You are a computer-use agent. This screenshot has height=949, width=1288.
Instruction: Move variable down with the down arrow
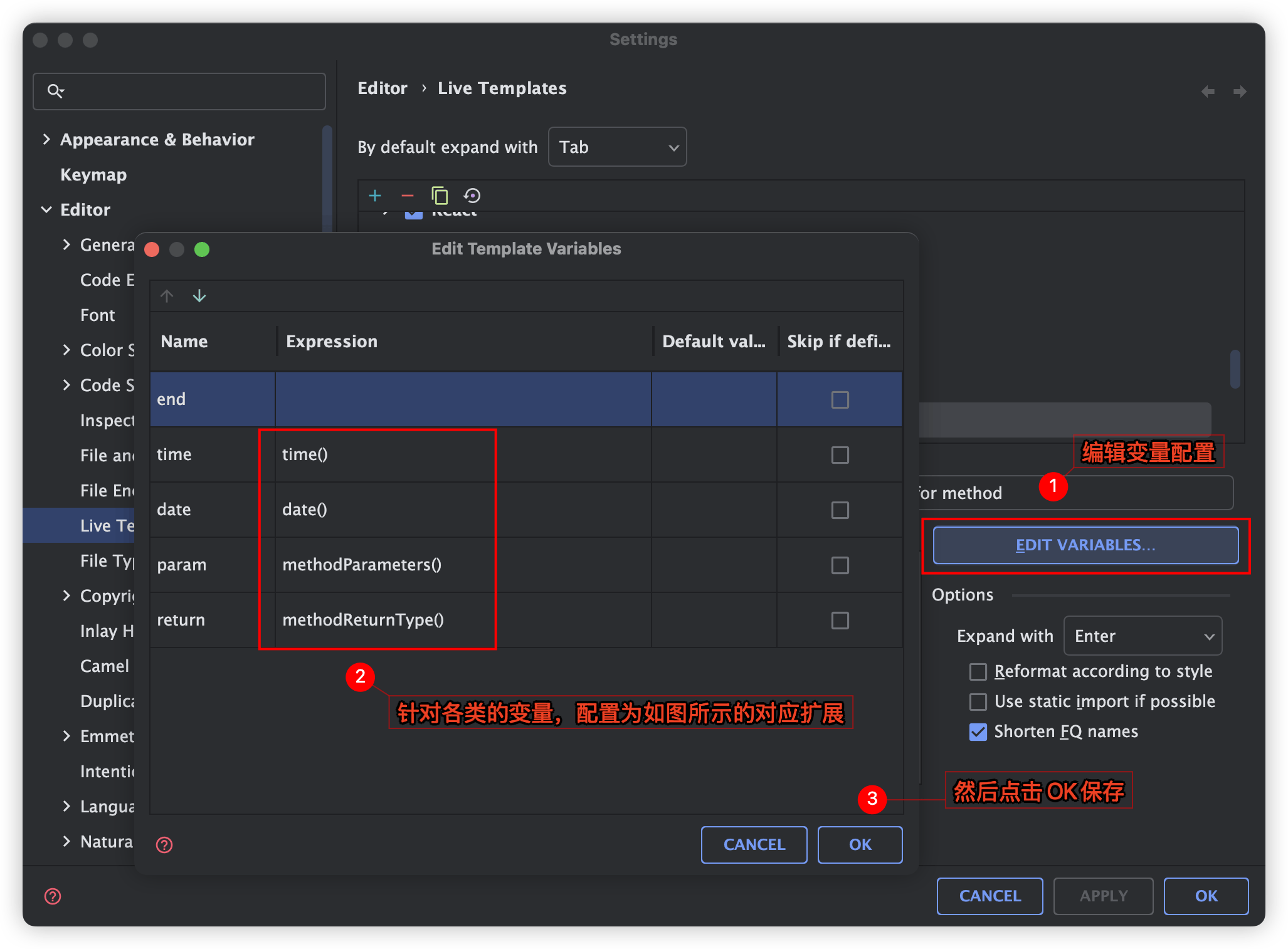point(199,295)
